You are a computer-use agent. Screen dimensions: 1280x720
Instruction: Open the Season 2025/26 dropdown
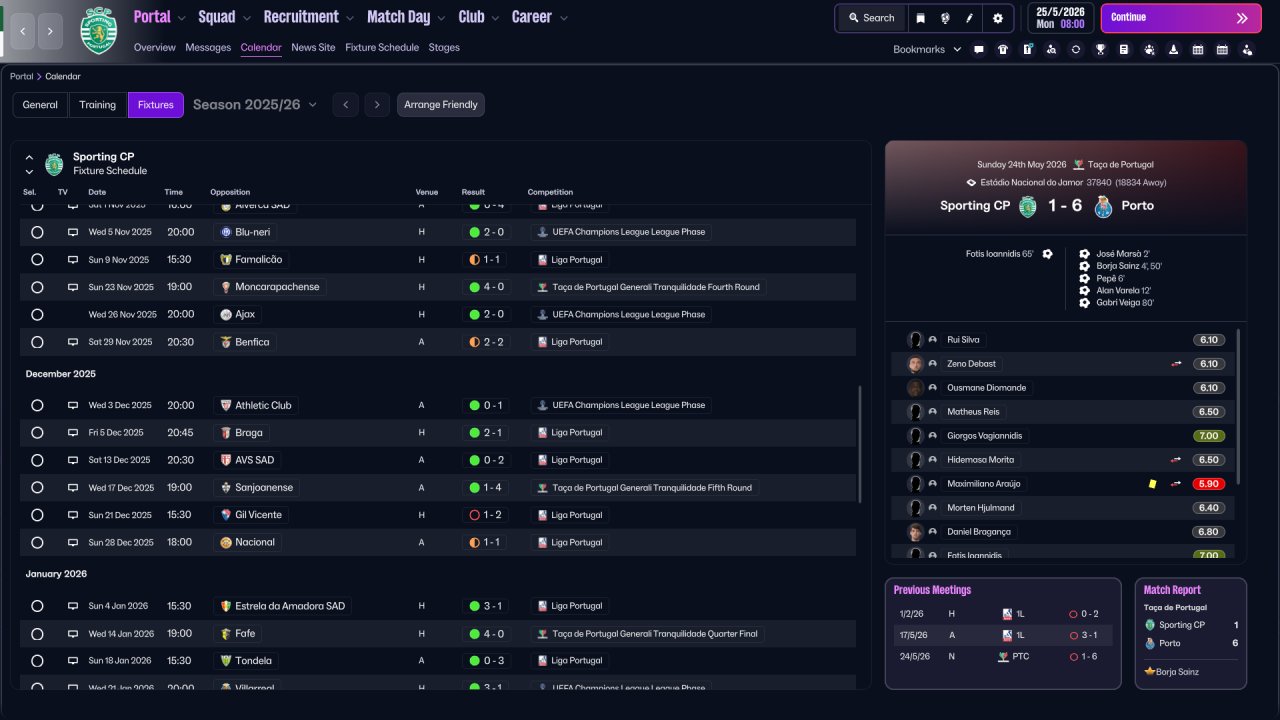click(255, 105)
